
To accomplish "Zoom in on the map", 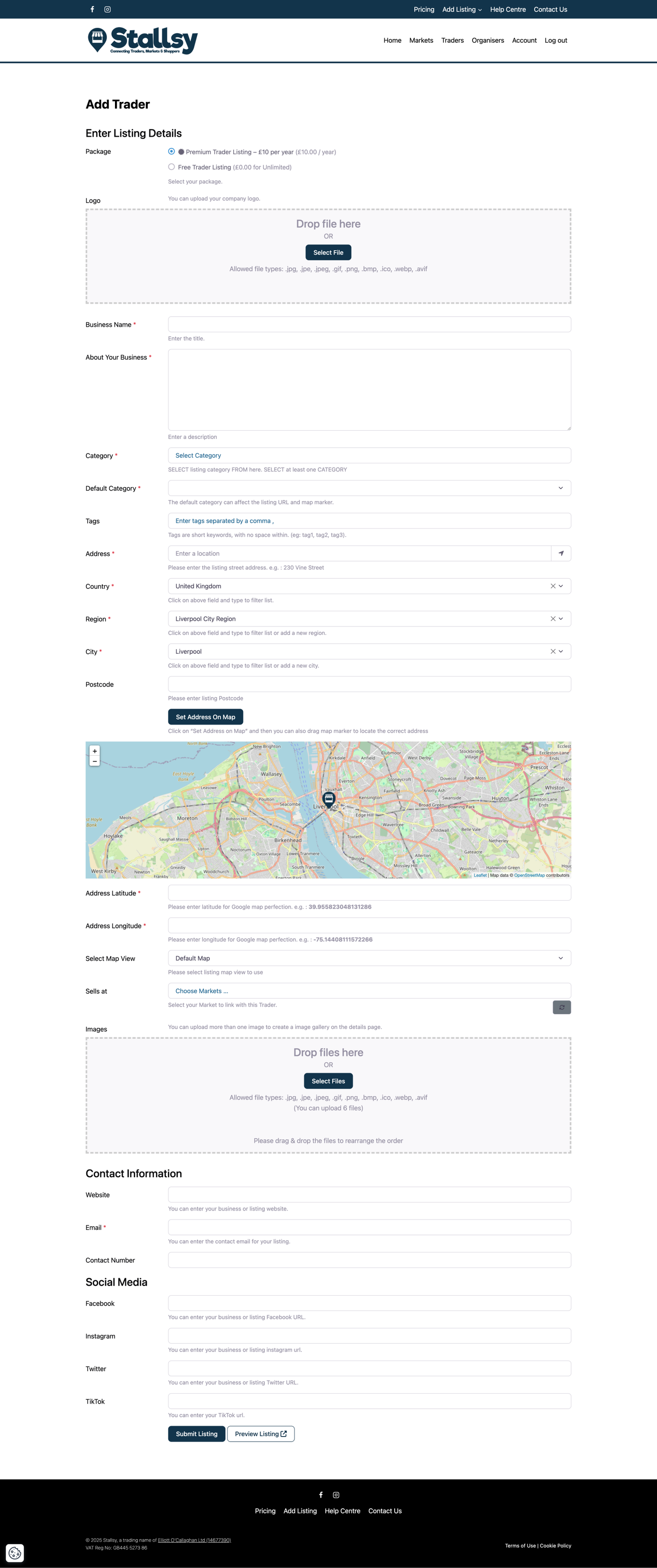I will (x=94, y=751).
